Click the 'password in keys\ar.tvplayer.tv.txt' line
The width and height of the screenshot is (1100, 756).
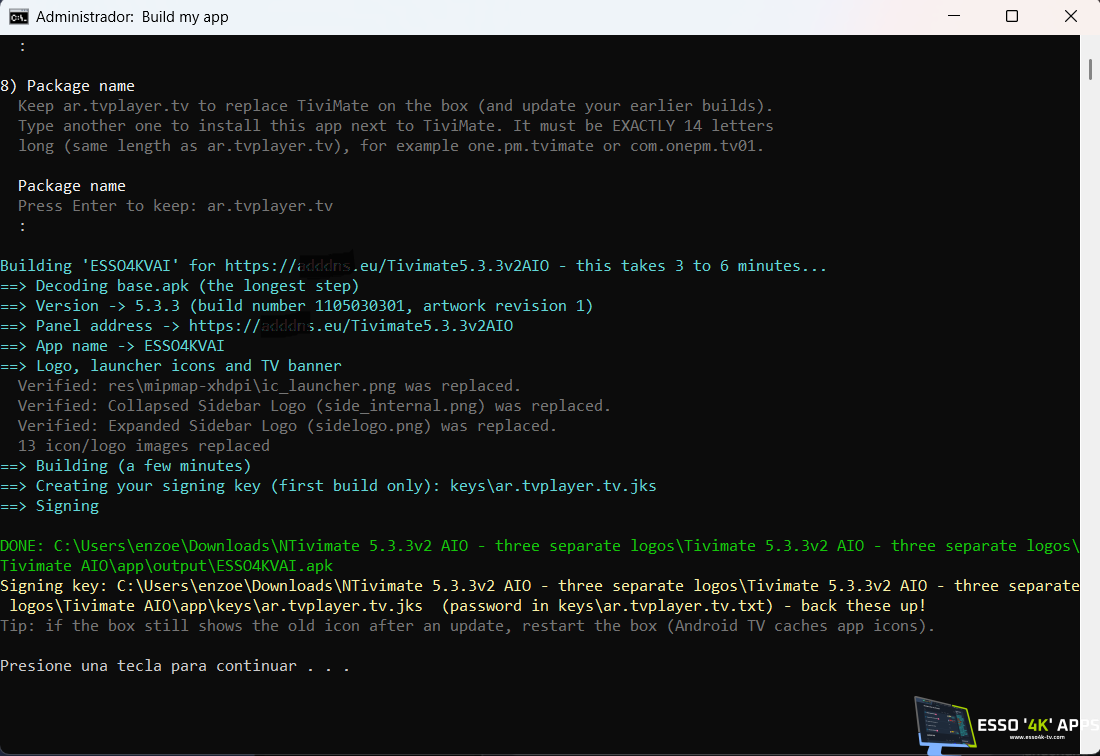468,606
